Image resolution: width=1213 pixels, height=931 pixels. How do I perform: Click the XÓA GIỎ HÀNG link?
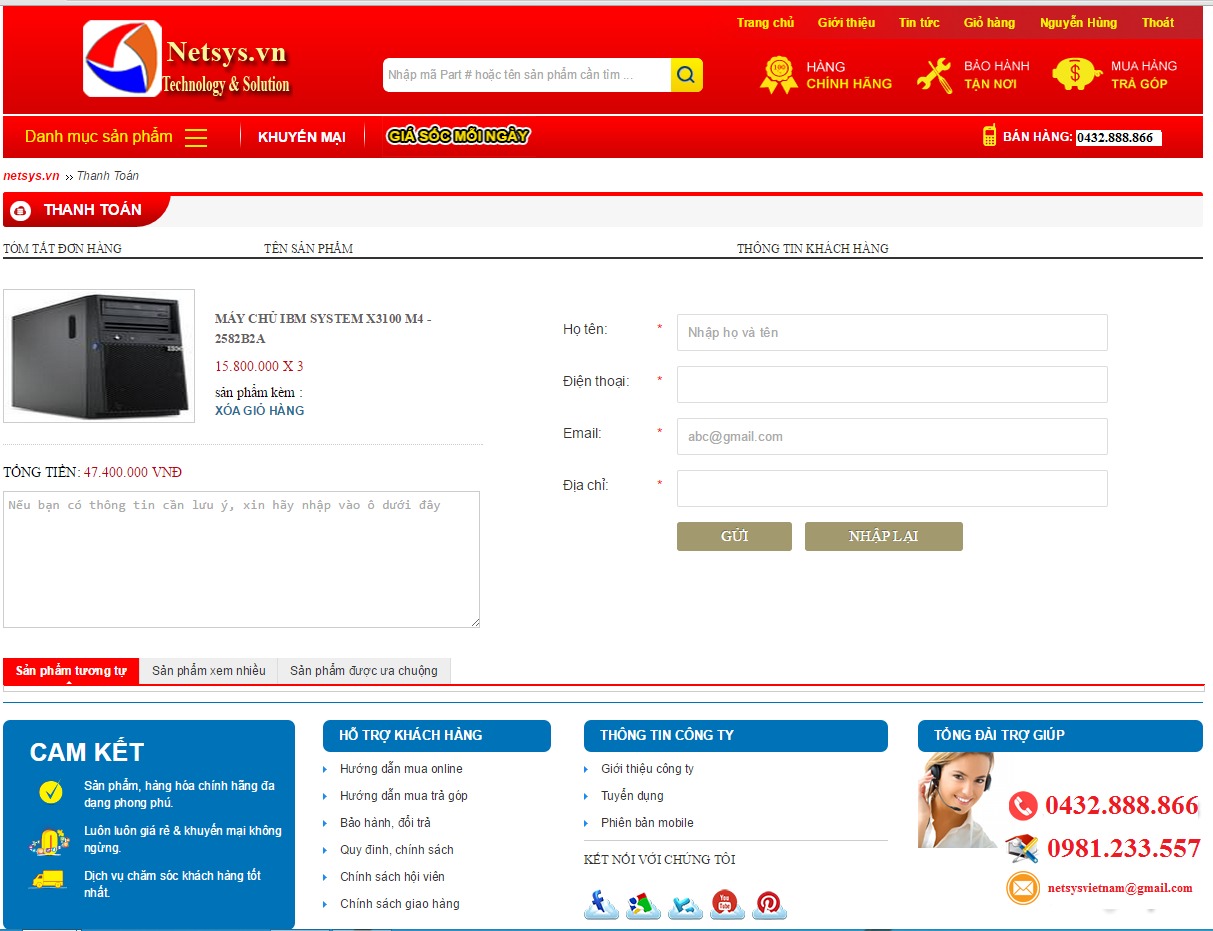pyautogui.click(x=259, y=411)
